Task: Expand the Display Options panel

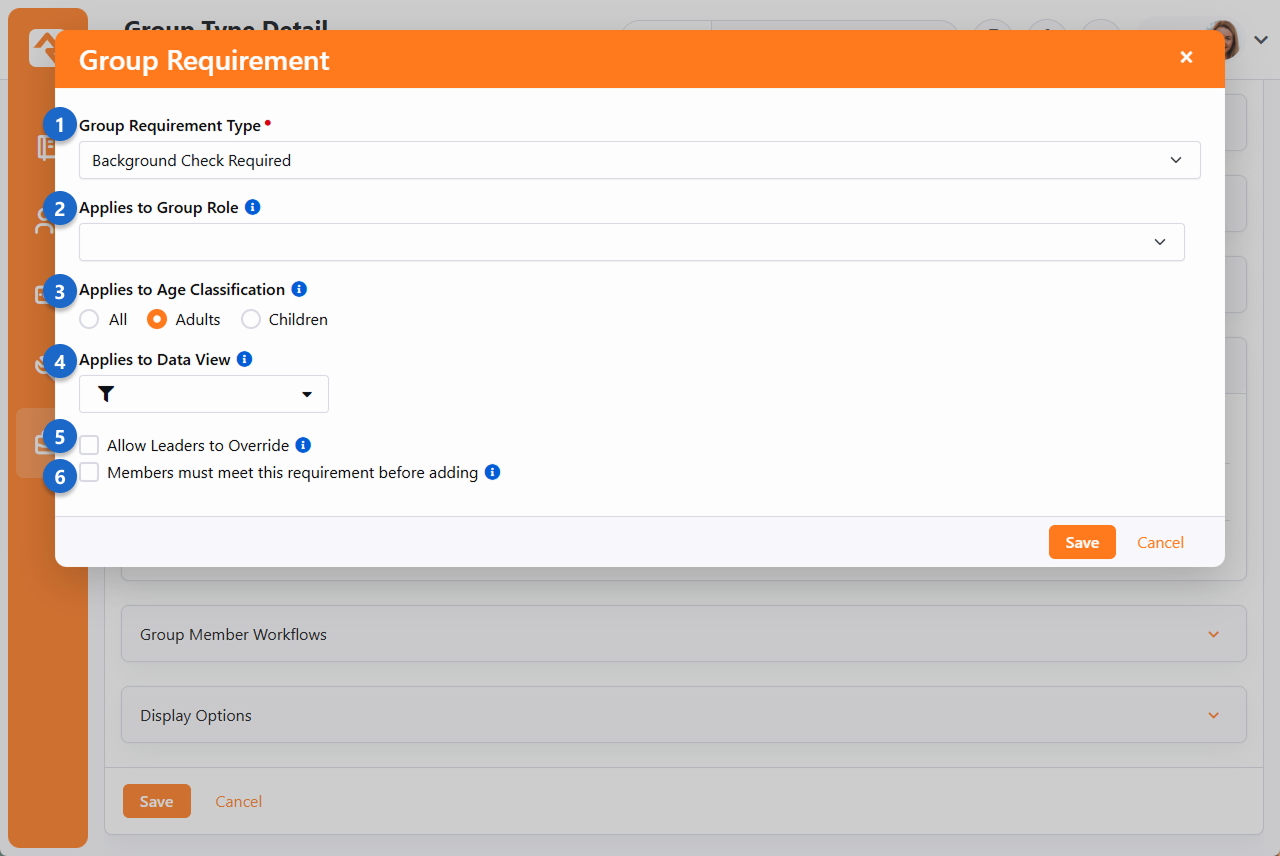Action: click(683, 715)
